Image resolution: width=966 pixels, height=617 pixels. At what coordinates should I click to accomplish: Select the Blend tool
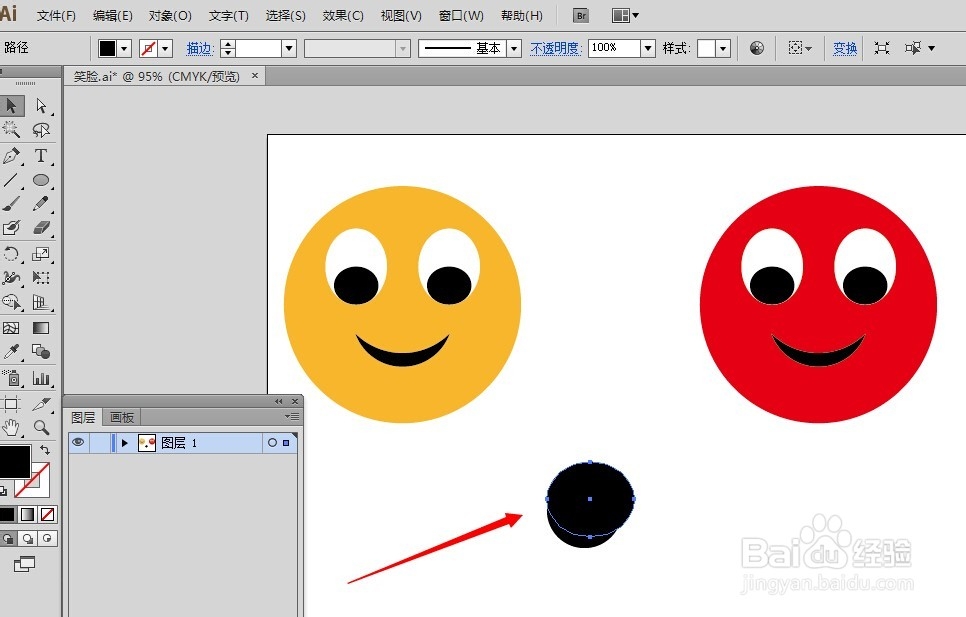tap(41, 352)
